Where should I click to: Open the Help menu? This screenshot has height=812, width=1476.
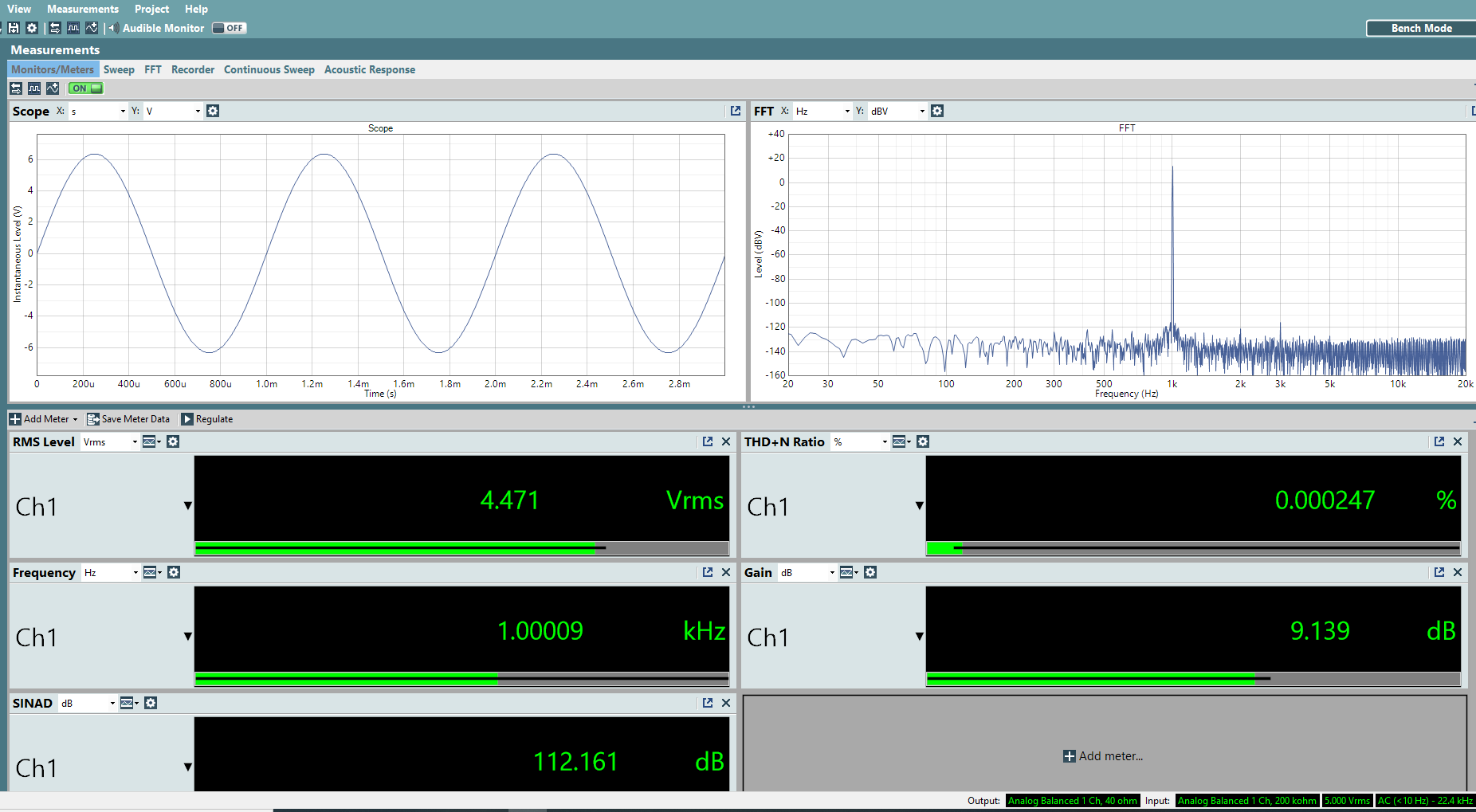click(x=196, y=9)
